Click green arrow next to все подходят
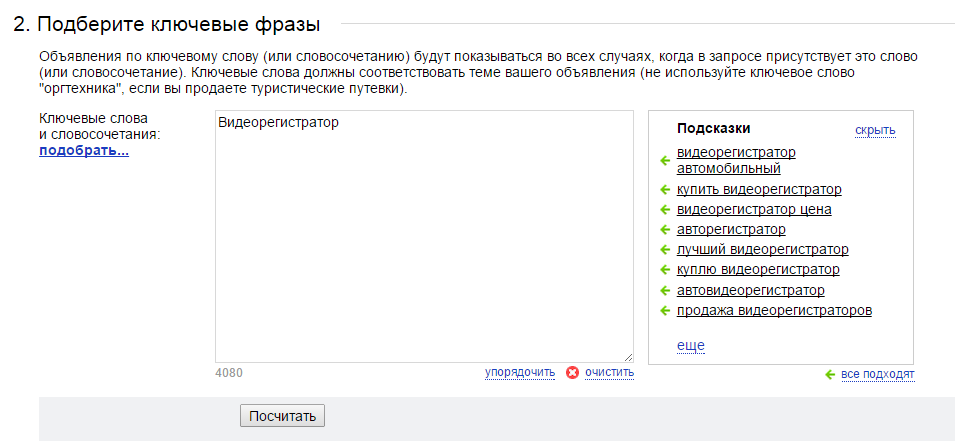 coord(830,375)
